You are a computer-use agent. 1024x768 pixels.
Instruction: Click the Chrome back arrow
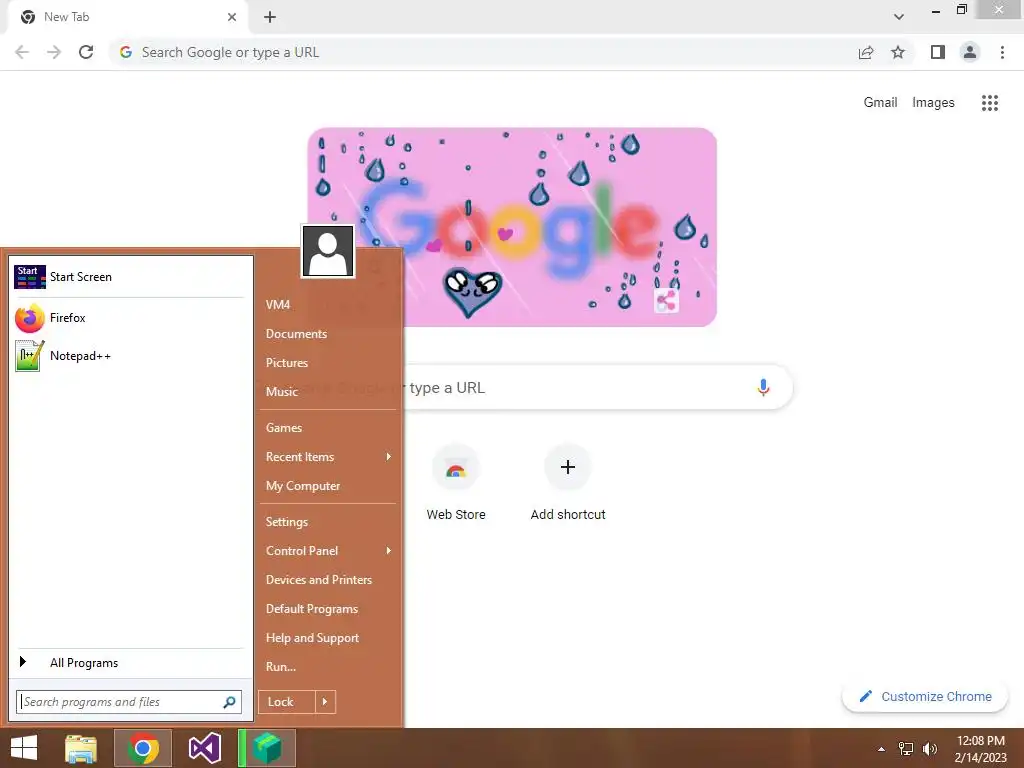coord(22,52)
